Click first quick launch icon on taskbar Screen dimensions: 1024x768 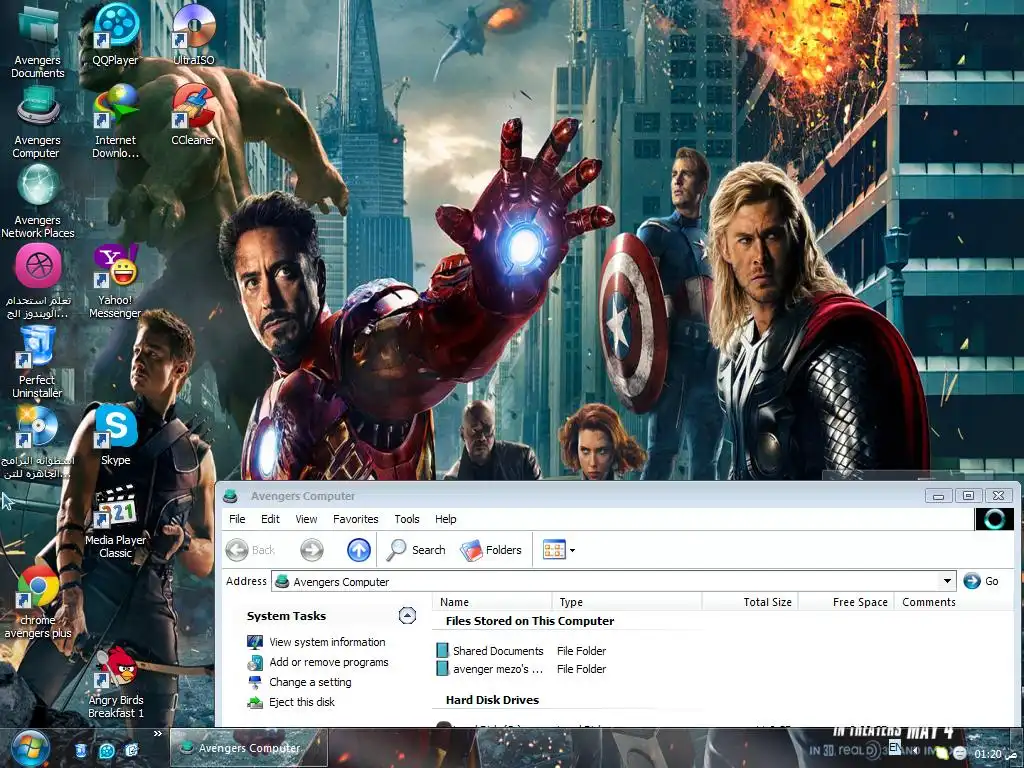point(80,750)
